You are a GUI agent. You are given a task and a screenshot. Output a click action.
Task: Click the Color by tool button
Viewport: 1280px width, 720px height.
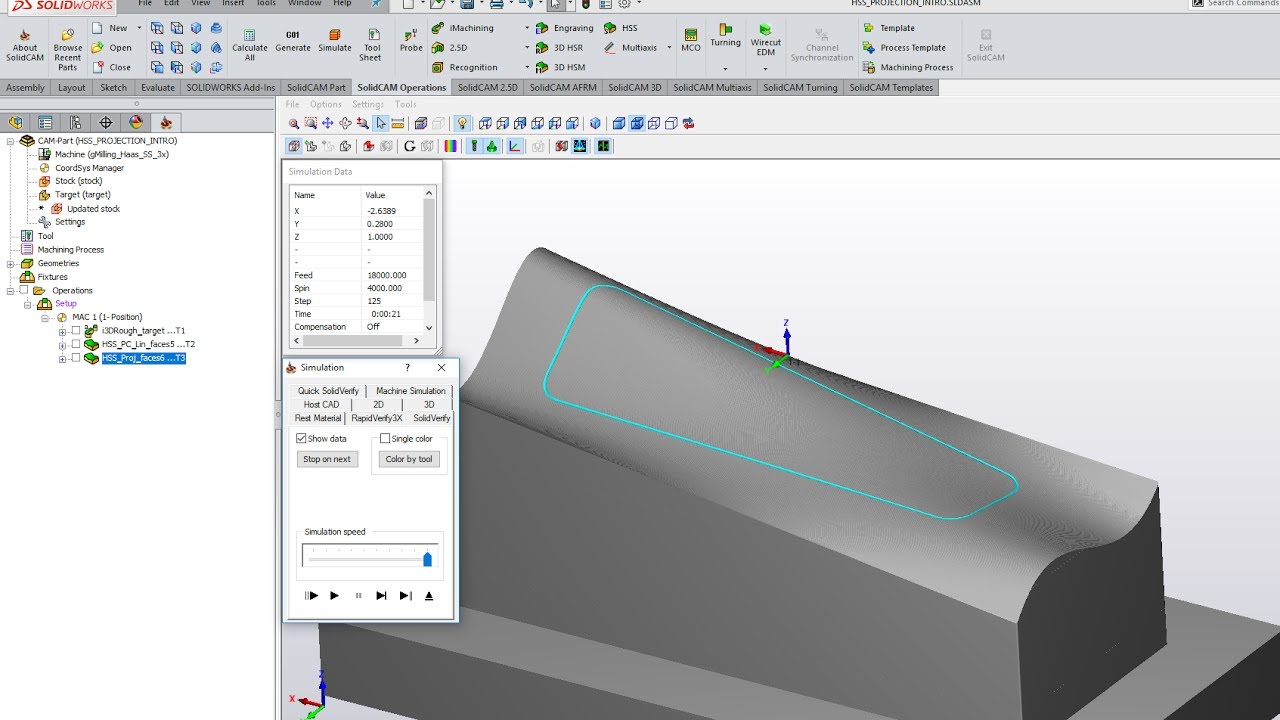click(x=409, y=459)
